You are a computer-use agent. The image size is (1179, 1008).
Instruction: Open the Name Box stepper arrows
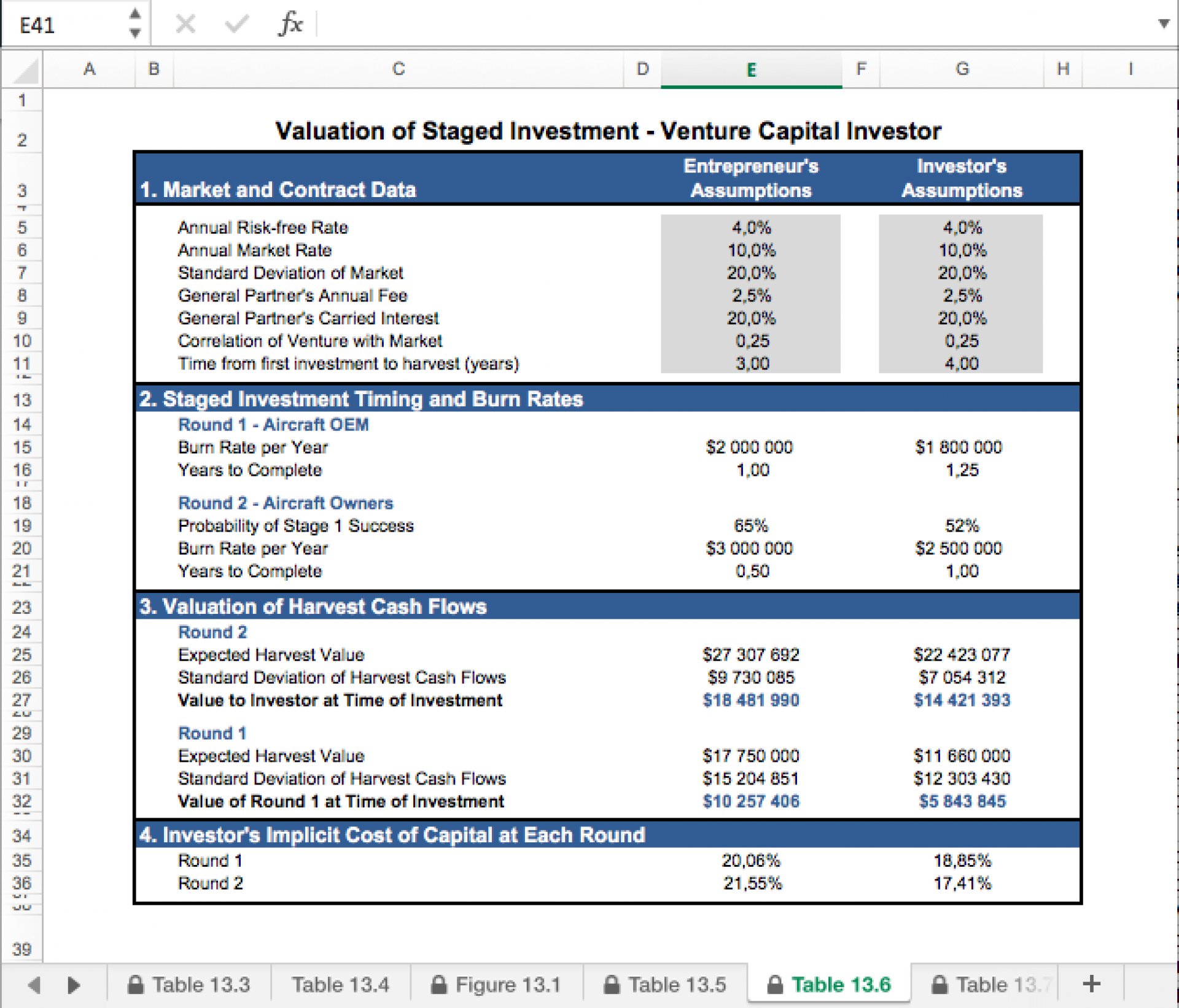click(136, 23)
